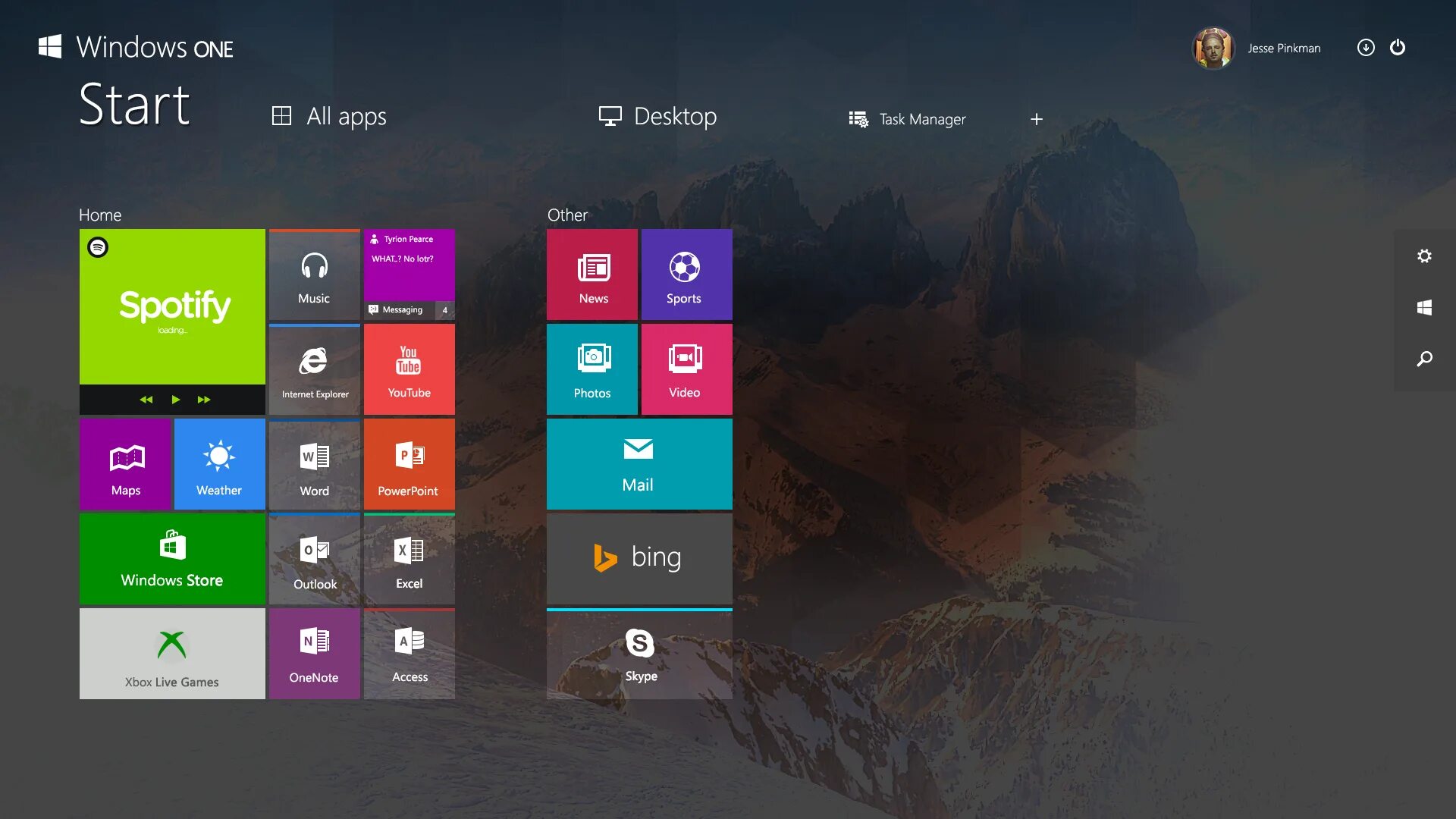Click the power button icon

[1398, 48]
